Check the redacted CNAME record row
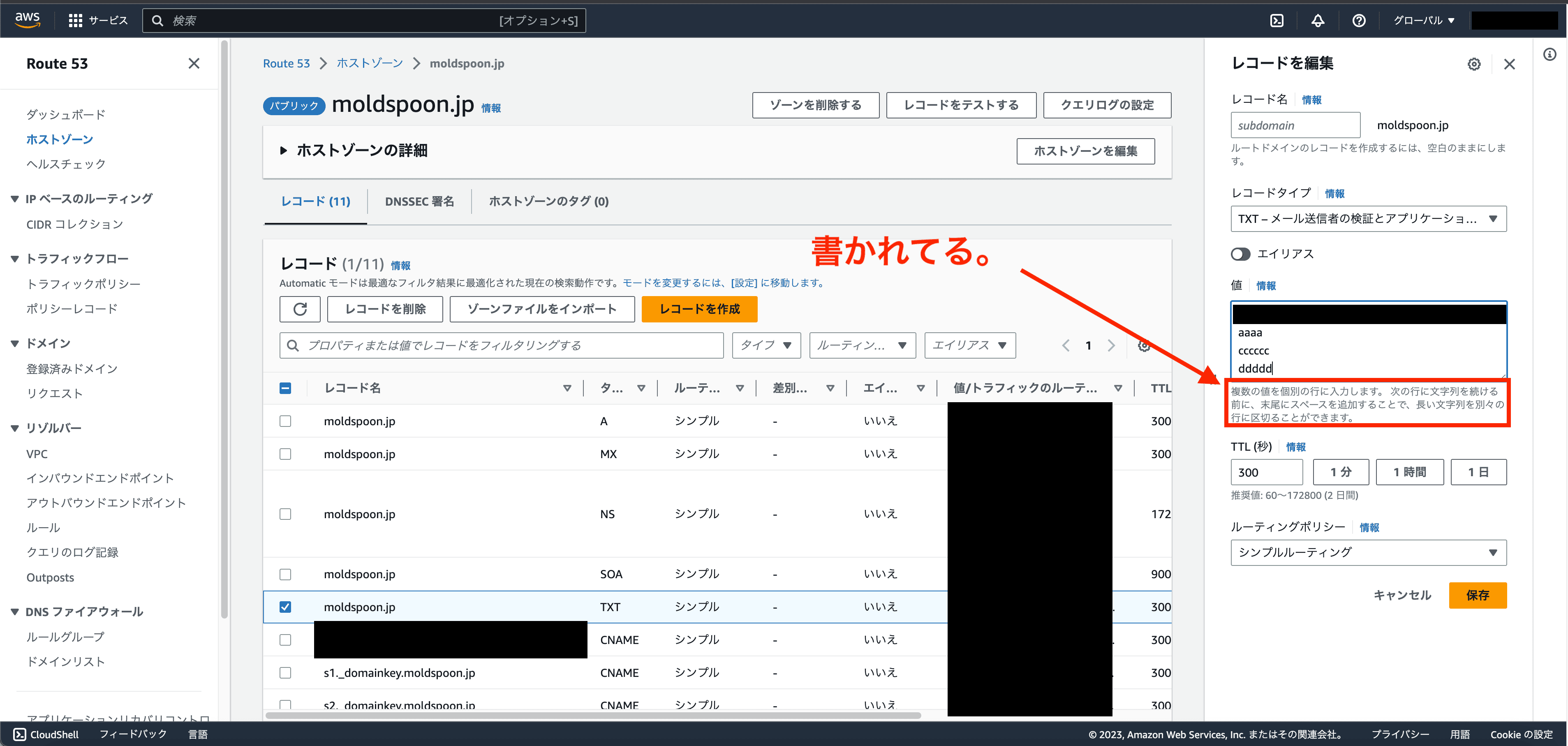Image resolution: width=1568 pixels, height=746 pixels. tap(285, 639)
